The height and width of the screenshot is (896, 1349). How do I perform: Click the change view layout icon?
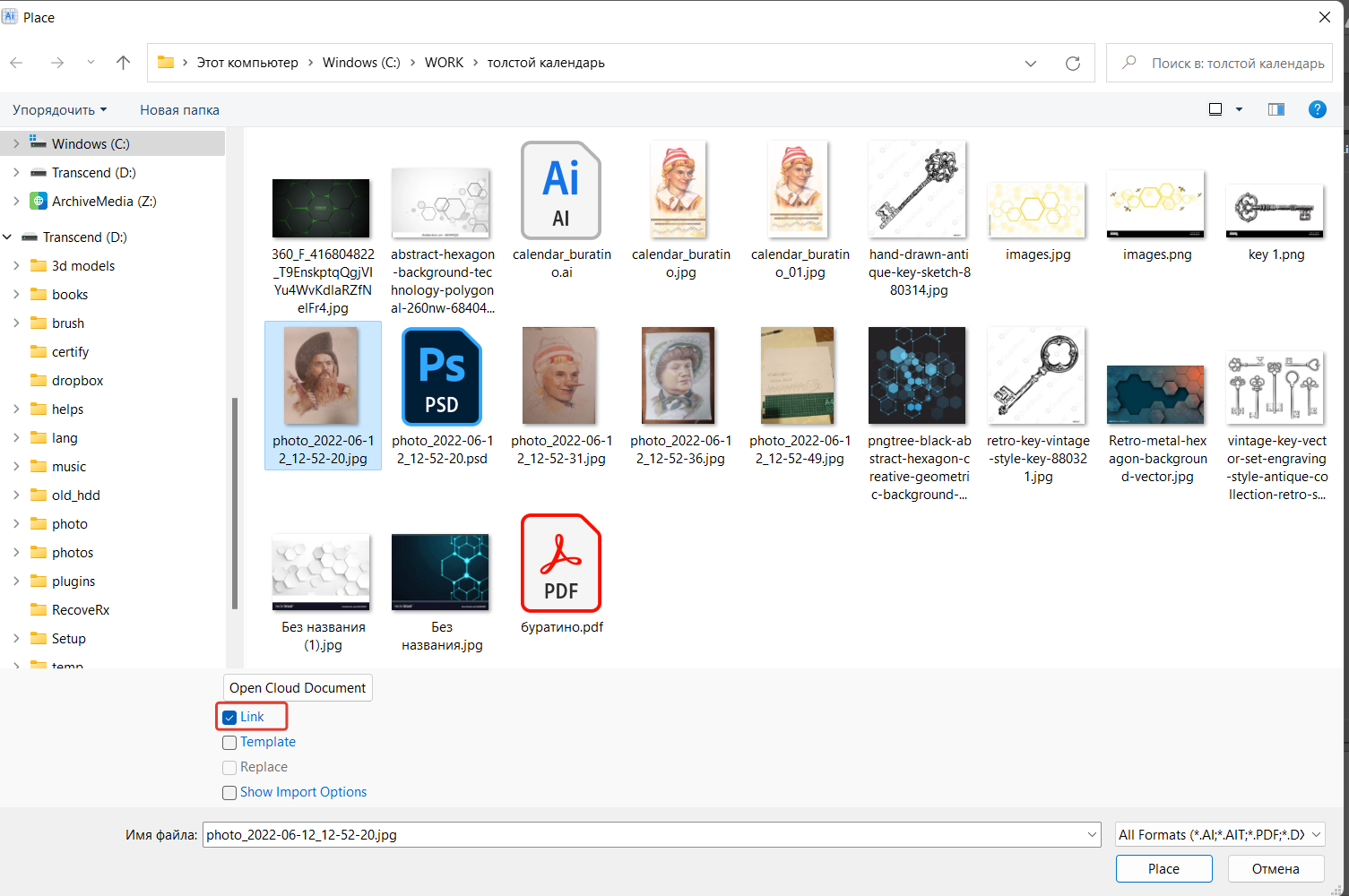coord(1215,108)
